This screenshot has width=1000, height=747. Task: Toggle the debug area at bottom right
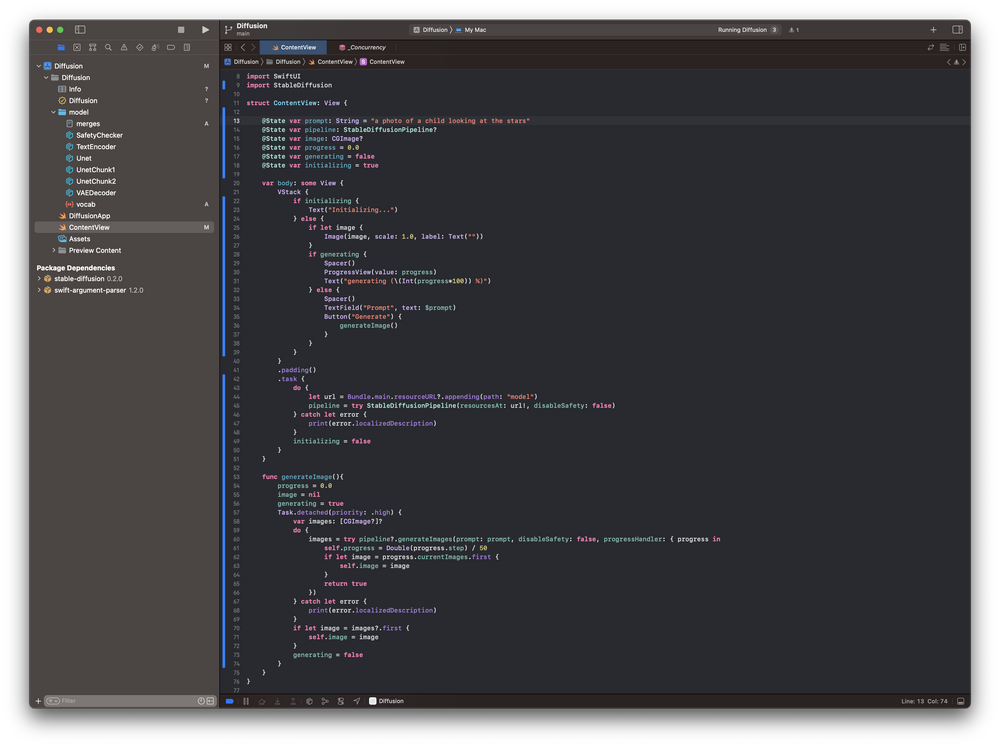click(961, 701)
